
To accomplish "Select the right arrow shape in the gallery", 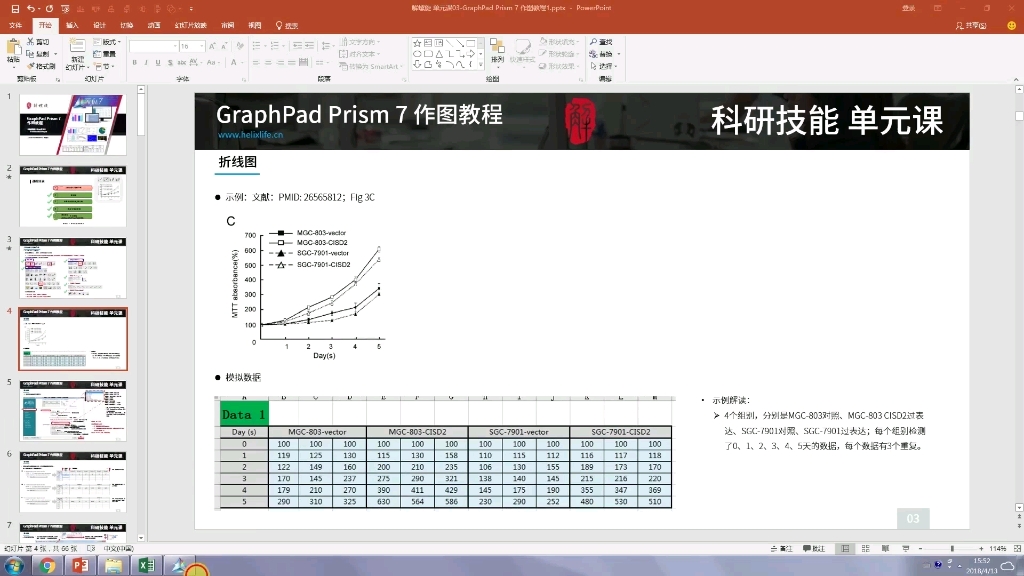I will (x=471, y=54).
